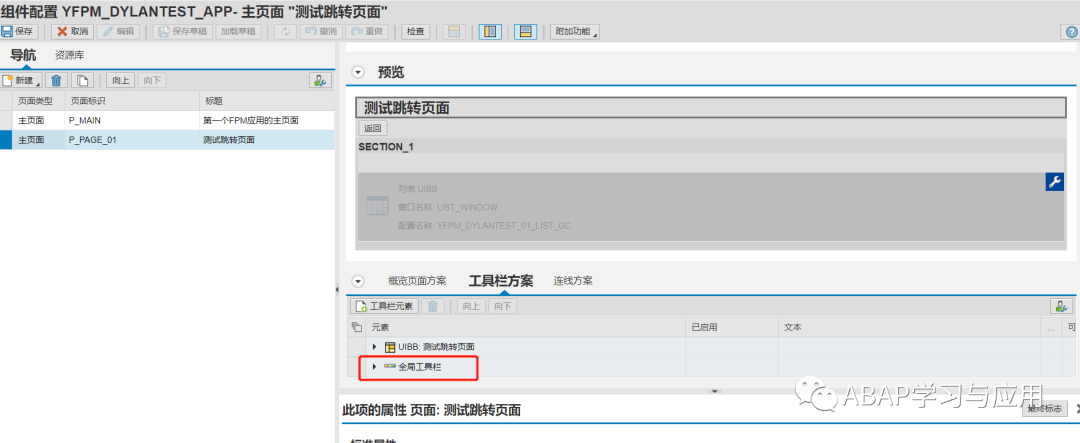The image size is (1080, 443).
Task: Click 加载草稿 load draft button
Action: (238, 32)
